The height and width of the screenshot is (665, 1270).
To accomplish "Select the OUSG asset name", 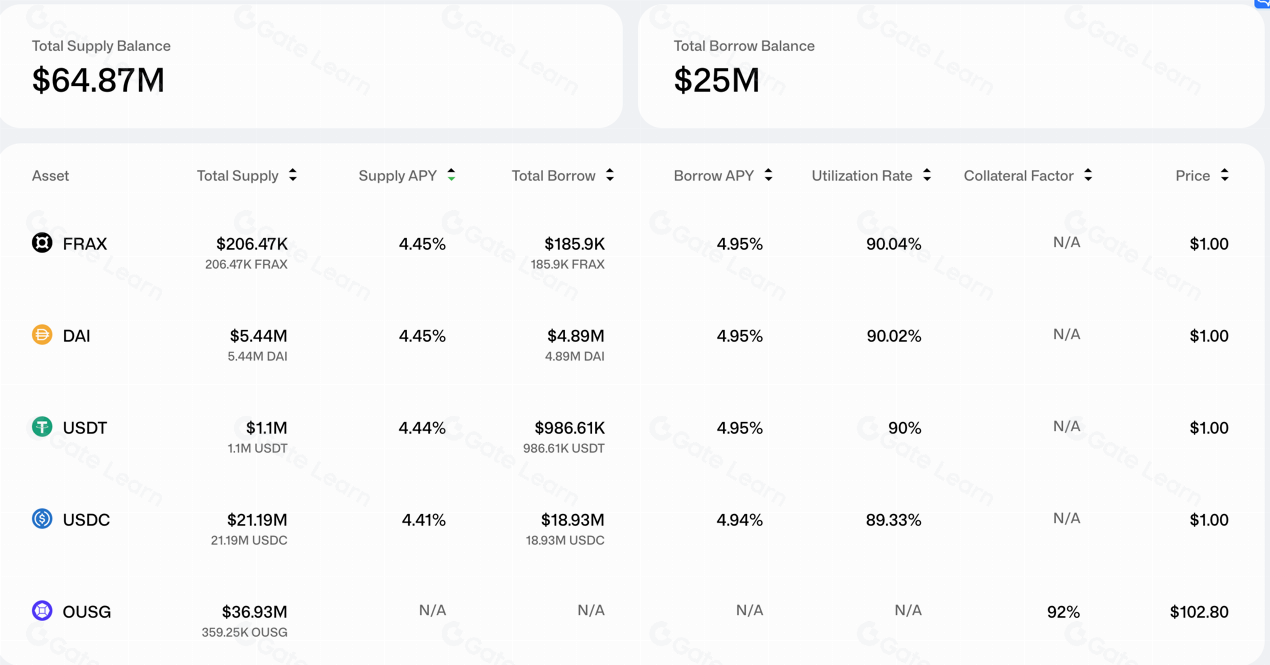I will tap(87, 612).
